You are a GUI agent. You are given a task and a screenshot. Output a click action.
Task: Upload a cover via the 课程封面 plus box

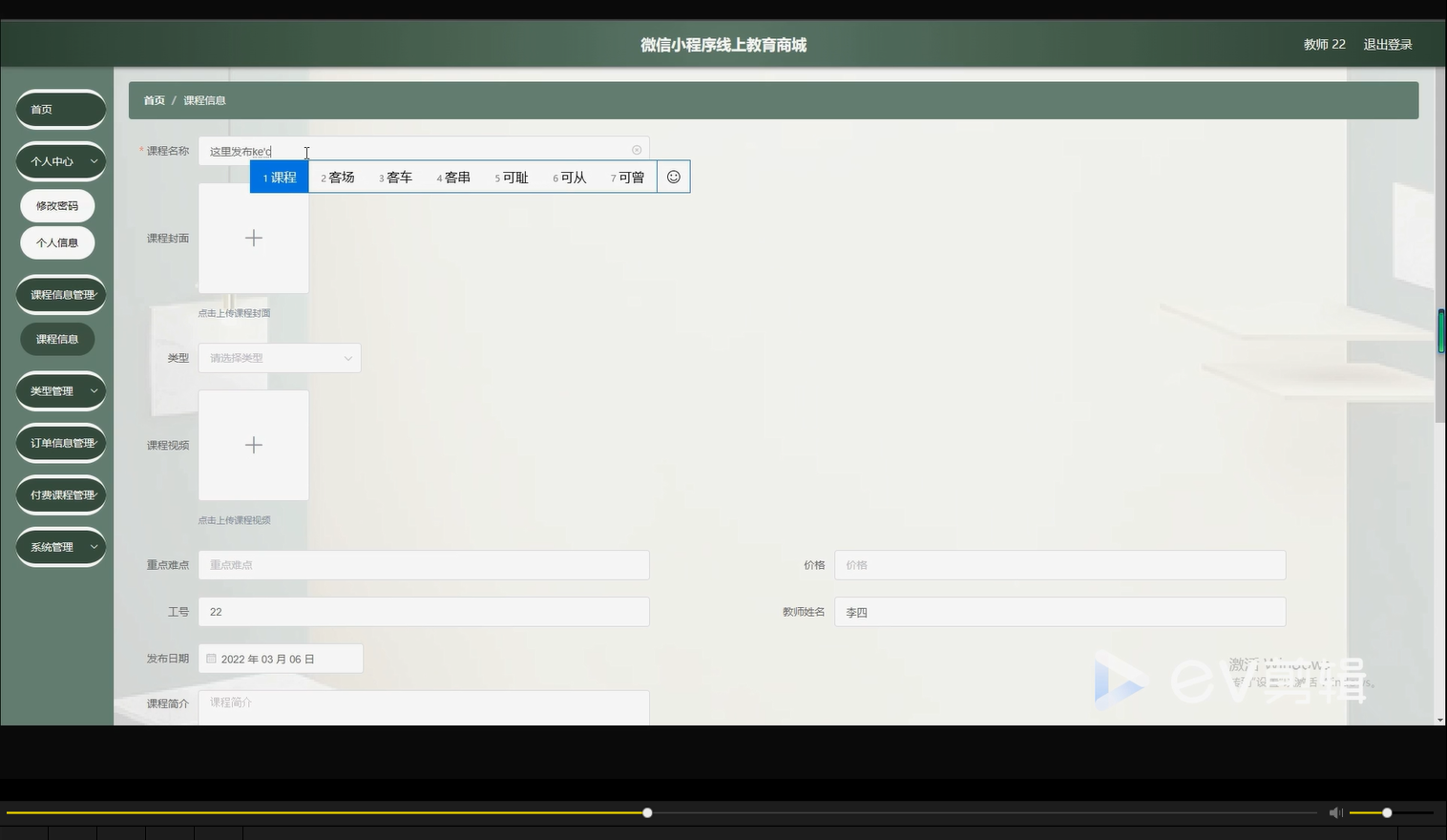[x=254, y=238]
